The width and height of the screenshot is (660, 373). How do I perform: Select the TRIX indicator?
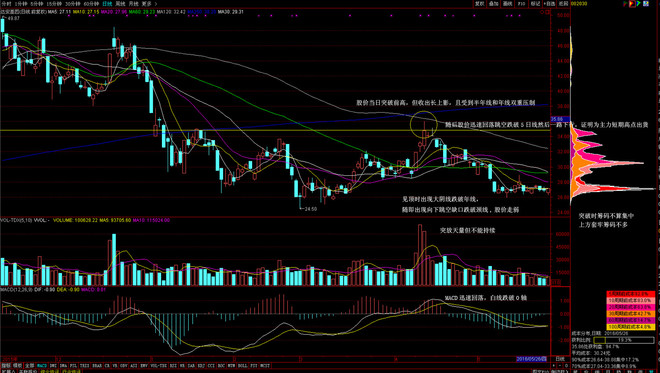(84, 366)
